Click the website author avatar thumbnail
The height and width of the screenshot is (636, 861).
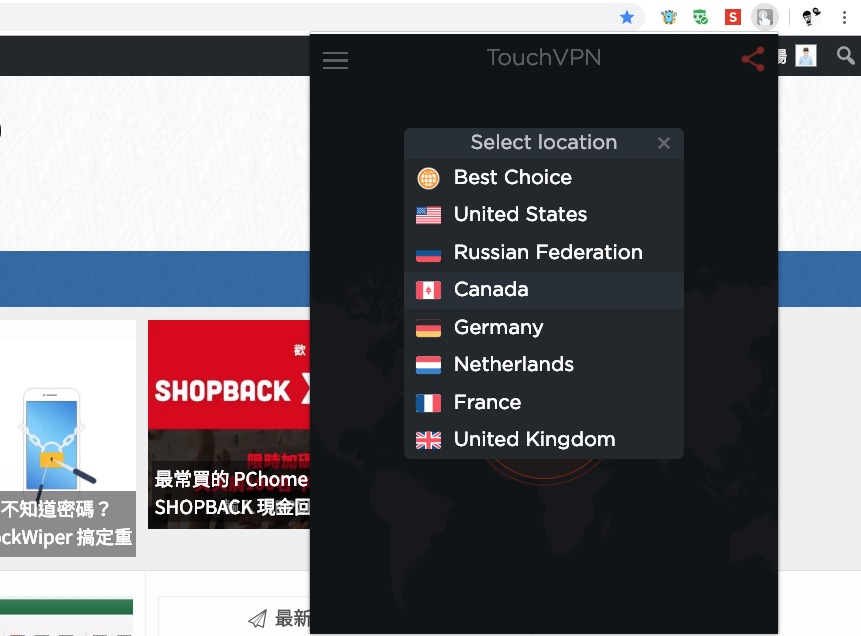tap(806, 55)
